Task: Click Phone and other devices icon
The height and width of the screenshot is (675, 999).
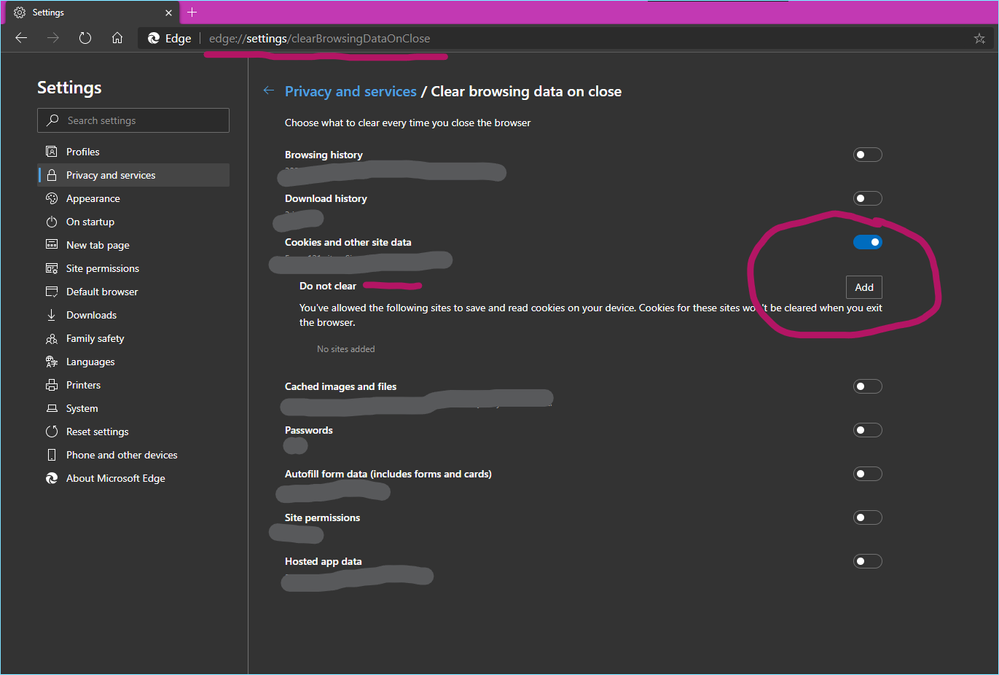Action: [52, 455]
